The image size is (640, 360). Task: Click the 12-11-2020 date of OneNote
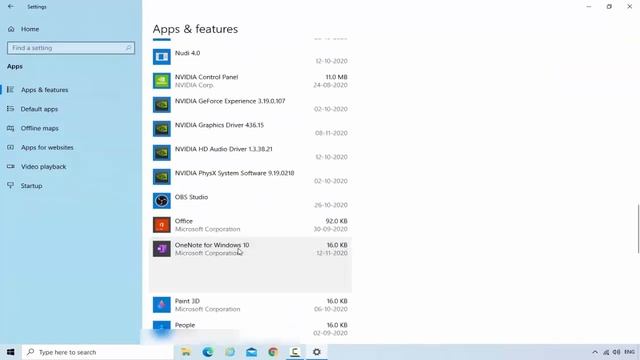pyautogui.click(x=332, y=253)
